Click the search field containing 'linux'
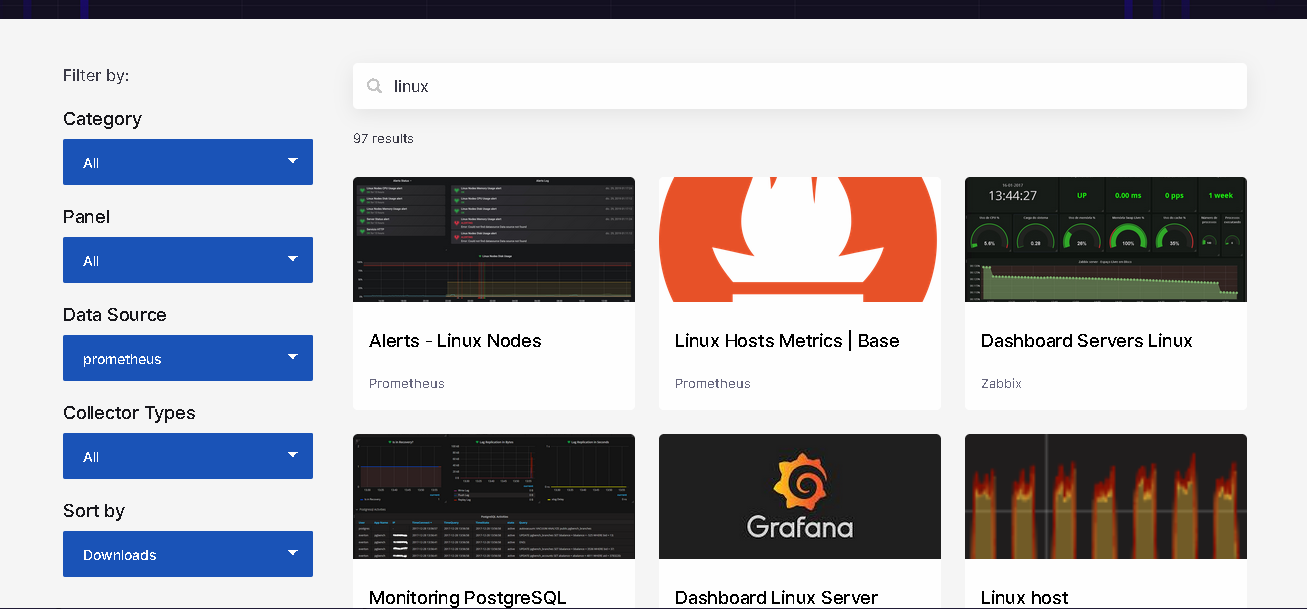This screenshot has height=609, width=1307. point(799,86)
